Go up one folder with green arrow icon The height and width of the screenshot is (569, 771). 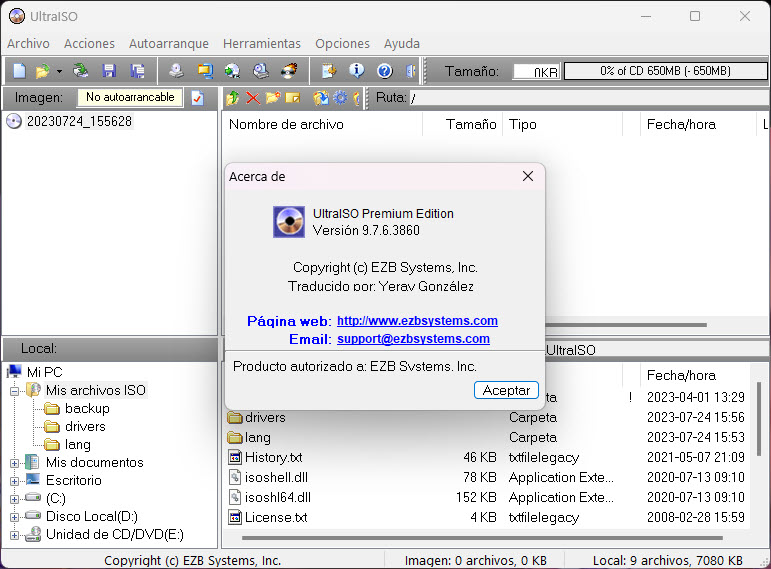point(233,98)
